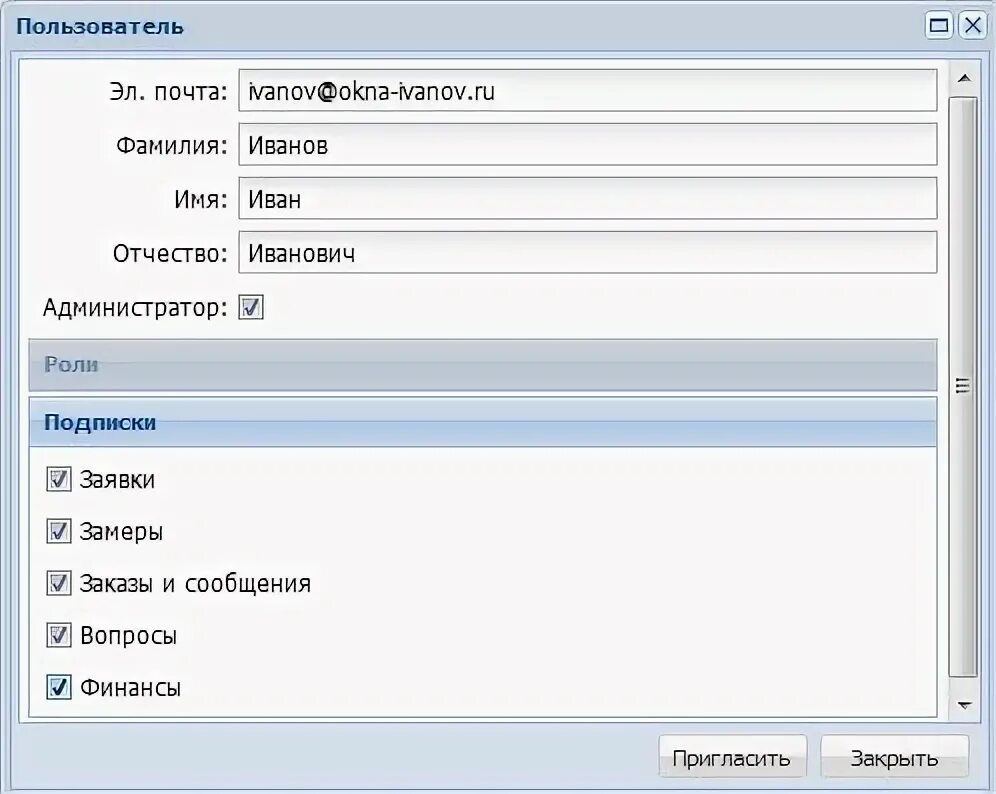Click the Эл. почта: label
996x794 pixels.
click(168, 91)
